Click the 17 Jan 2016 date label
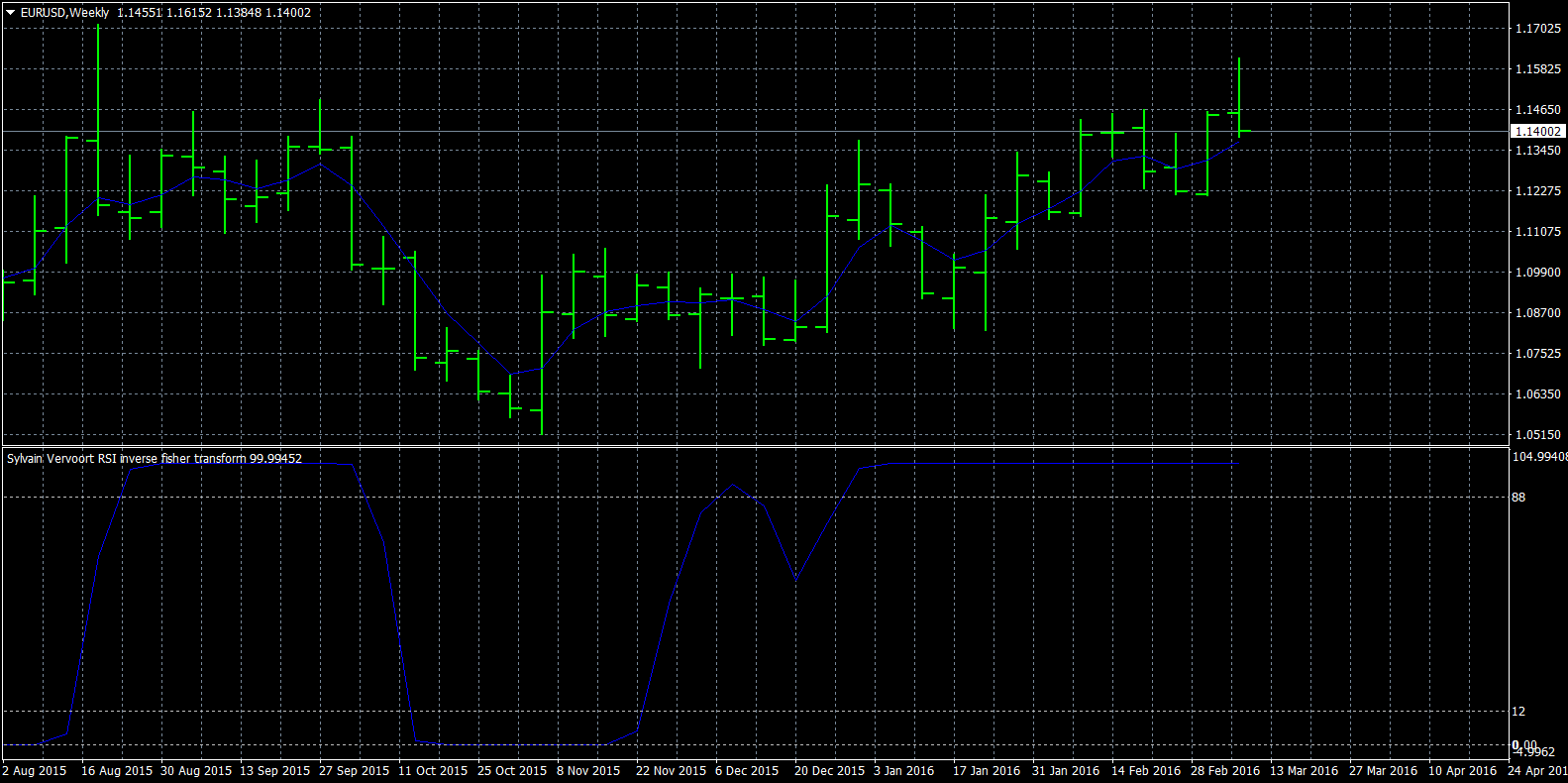This screenshot has height=783, width=1568. pyautogui.click(x=987, y=771)
